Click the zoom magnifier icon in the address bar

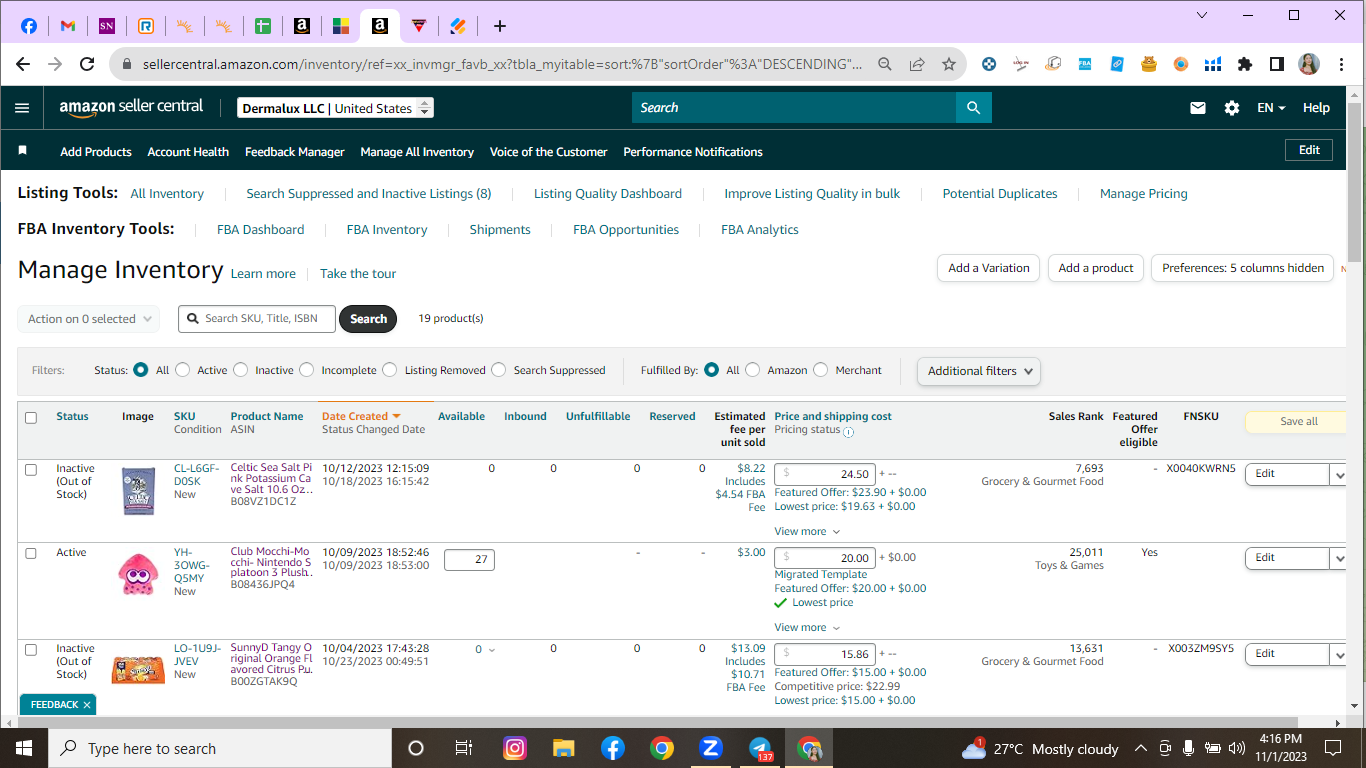[885, 64]
